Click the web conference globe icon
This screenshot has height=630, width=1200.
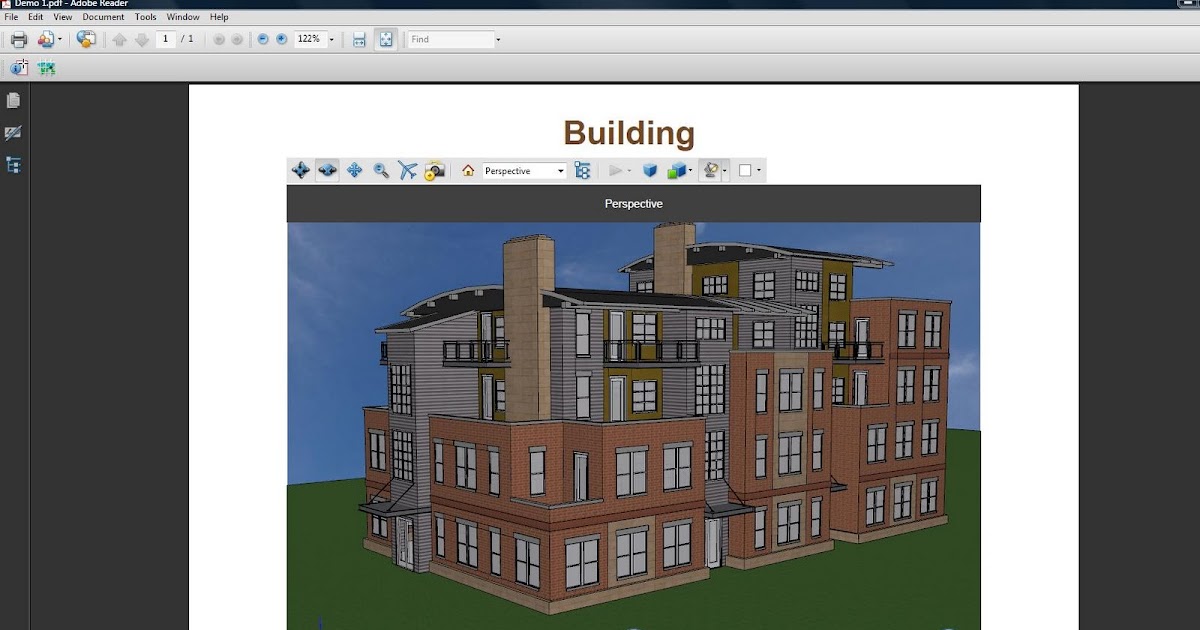click(87, 40)
